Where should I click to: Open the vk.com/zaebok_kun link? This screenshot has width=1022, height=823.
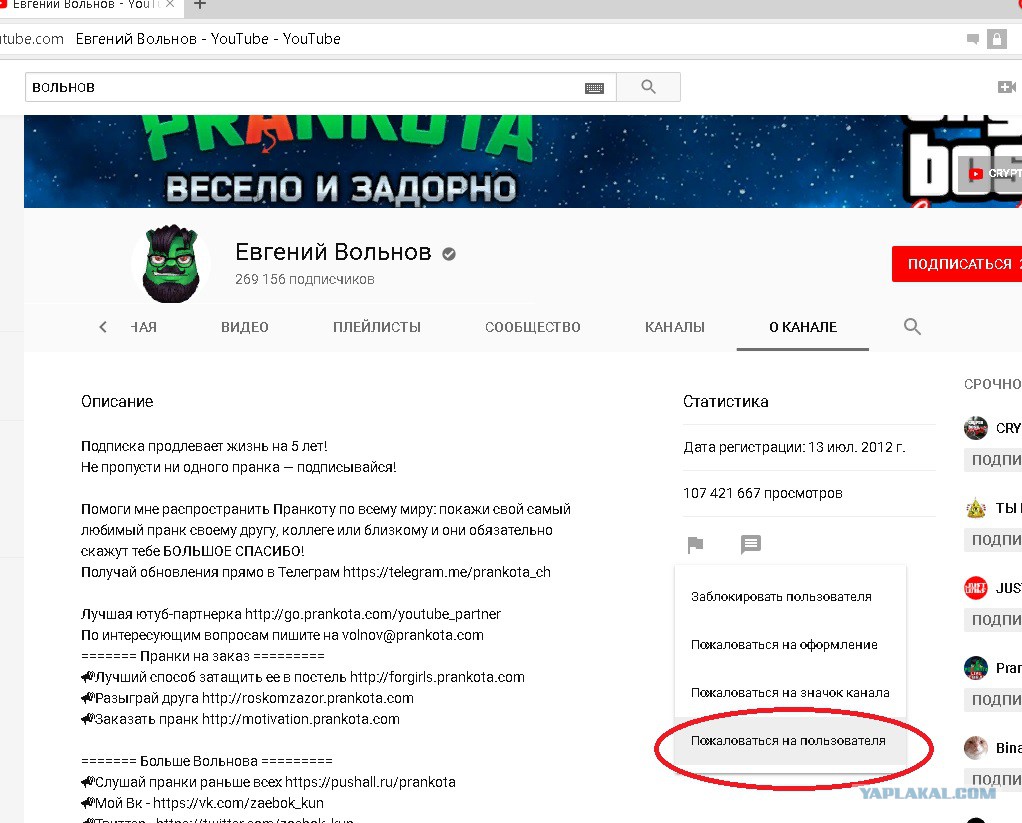(238, 803)
